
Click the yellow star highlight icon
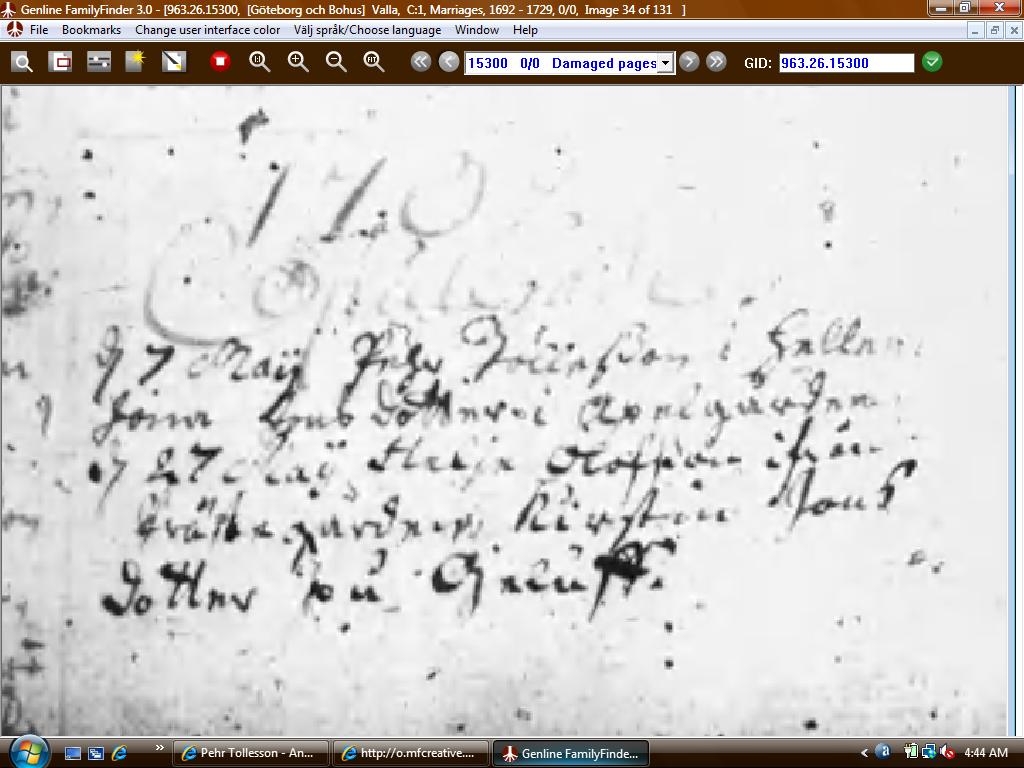[136, 63]
